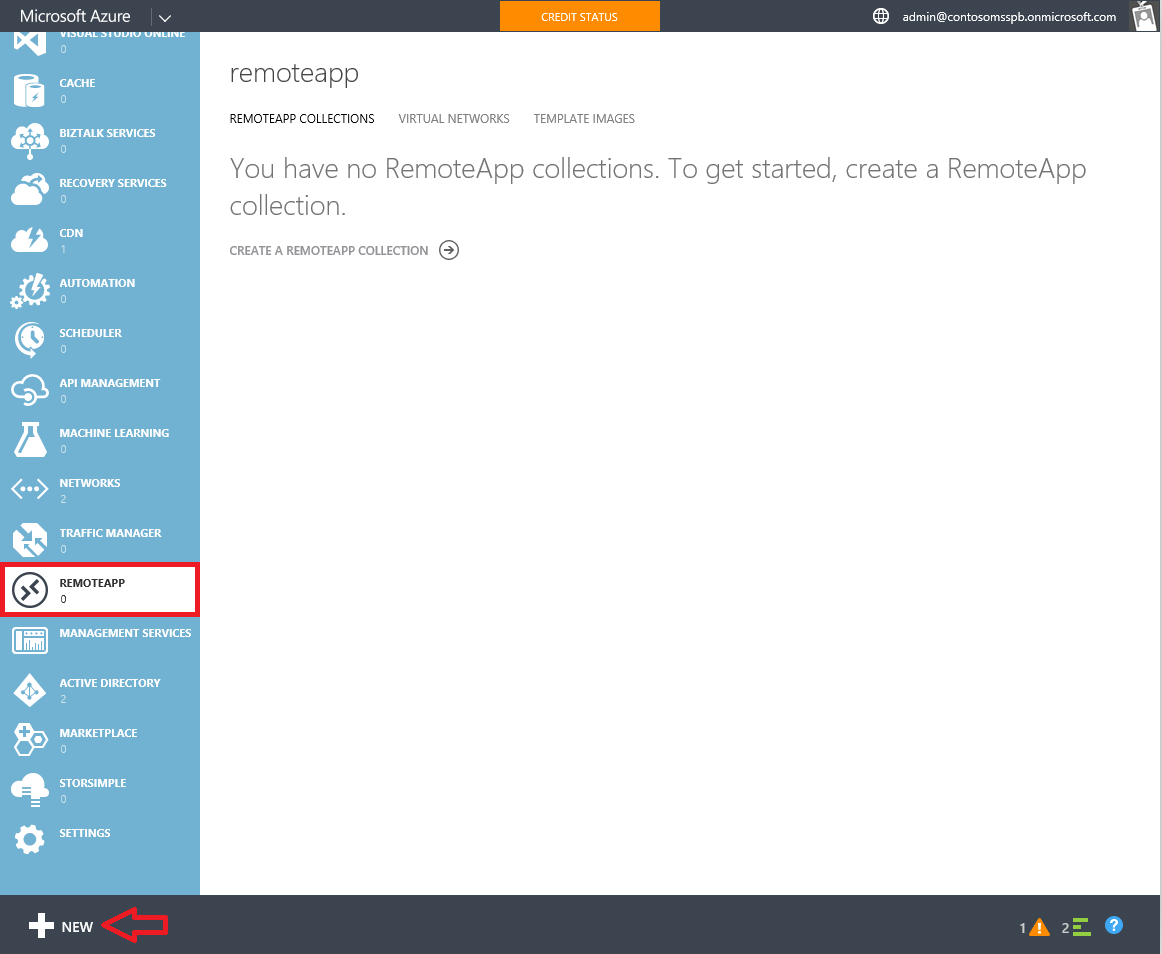The height and width of the screenshot is (954, 1162).
Task: Select CACHE label in sidebar
Action: click(77, 83)
